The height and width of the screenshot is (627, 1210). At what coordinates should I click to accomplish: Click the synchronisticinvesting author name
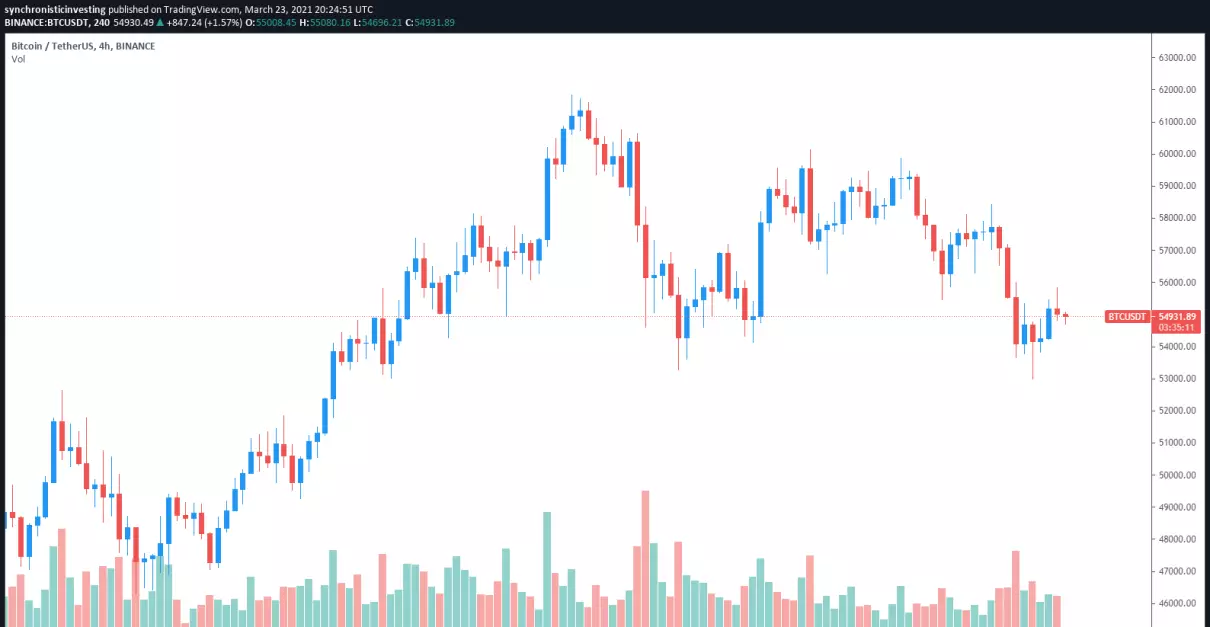point(55,9)
